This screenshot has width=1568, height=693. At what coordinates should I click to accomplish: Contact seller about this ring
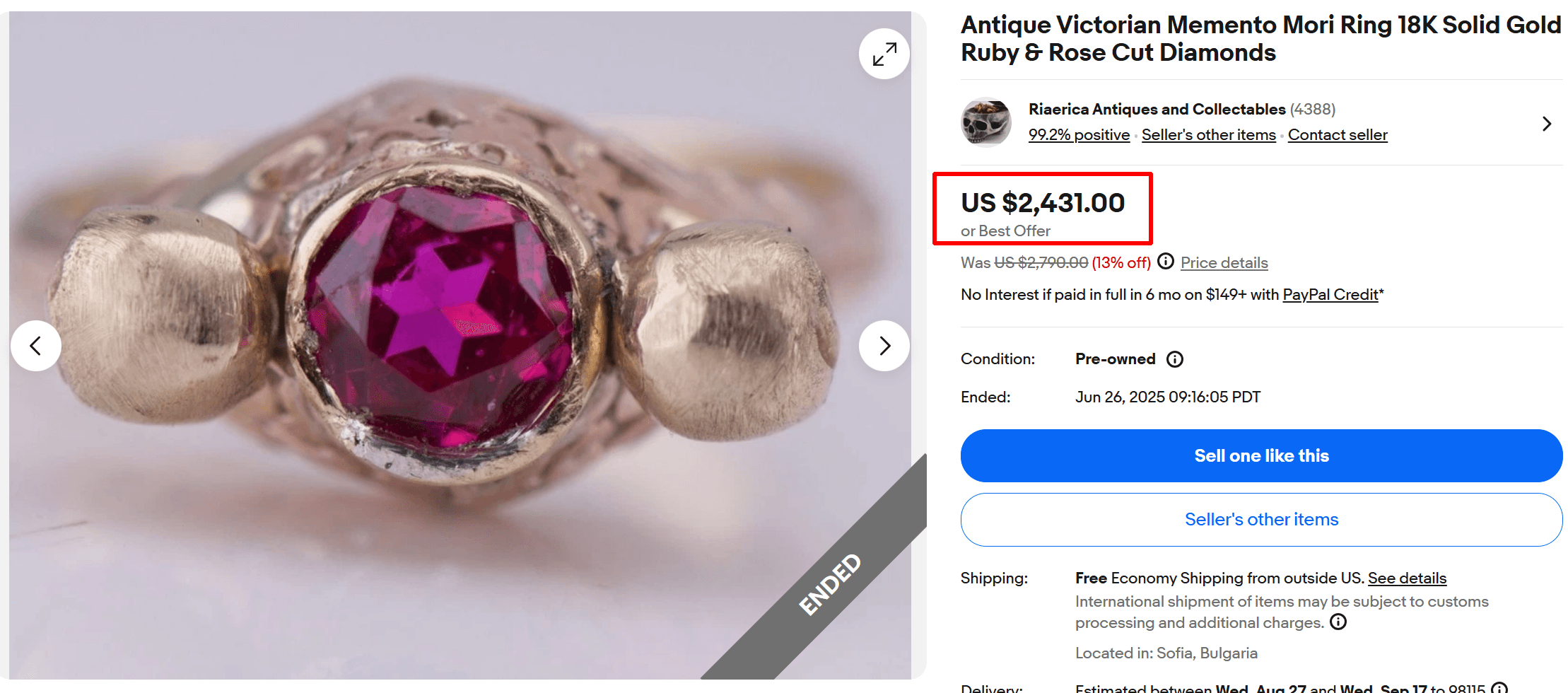(1337, 134)
